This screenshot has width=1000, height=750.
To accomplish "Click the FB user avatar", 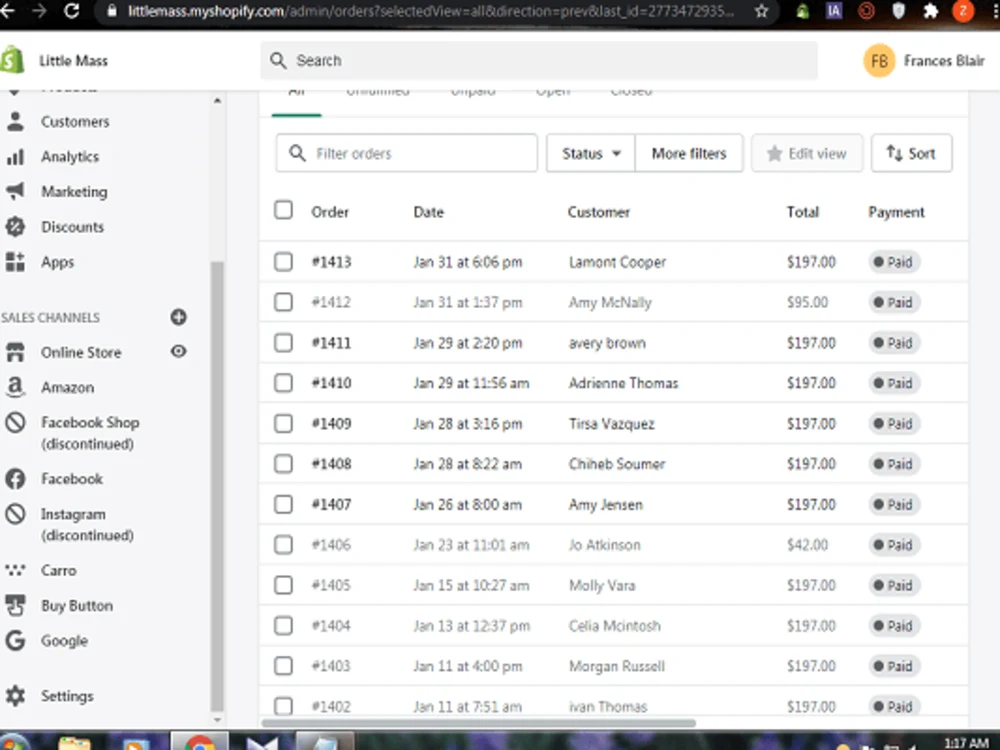I will [879, 61].
